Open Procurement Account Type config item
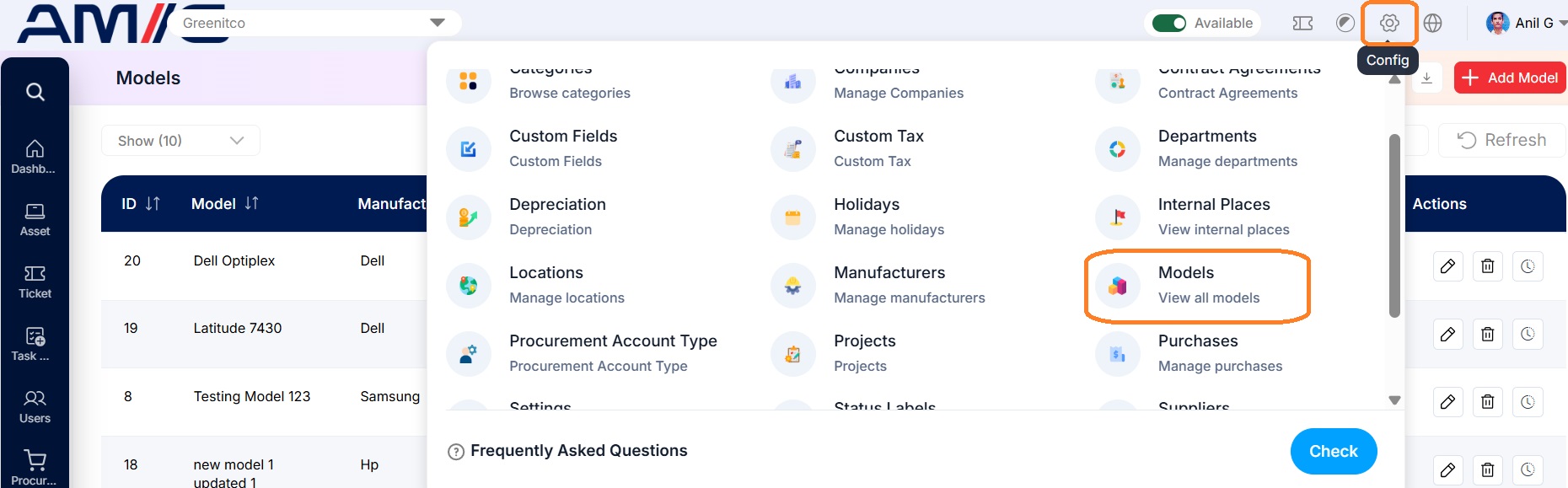The image size is (1568, 488). 582,353
